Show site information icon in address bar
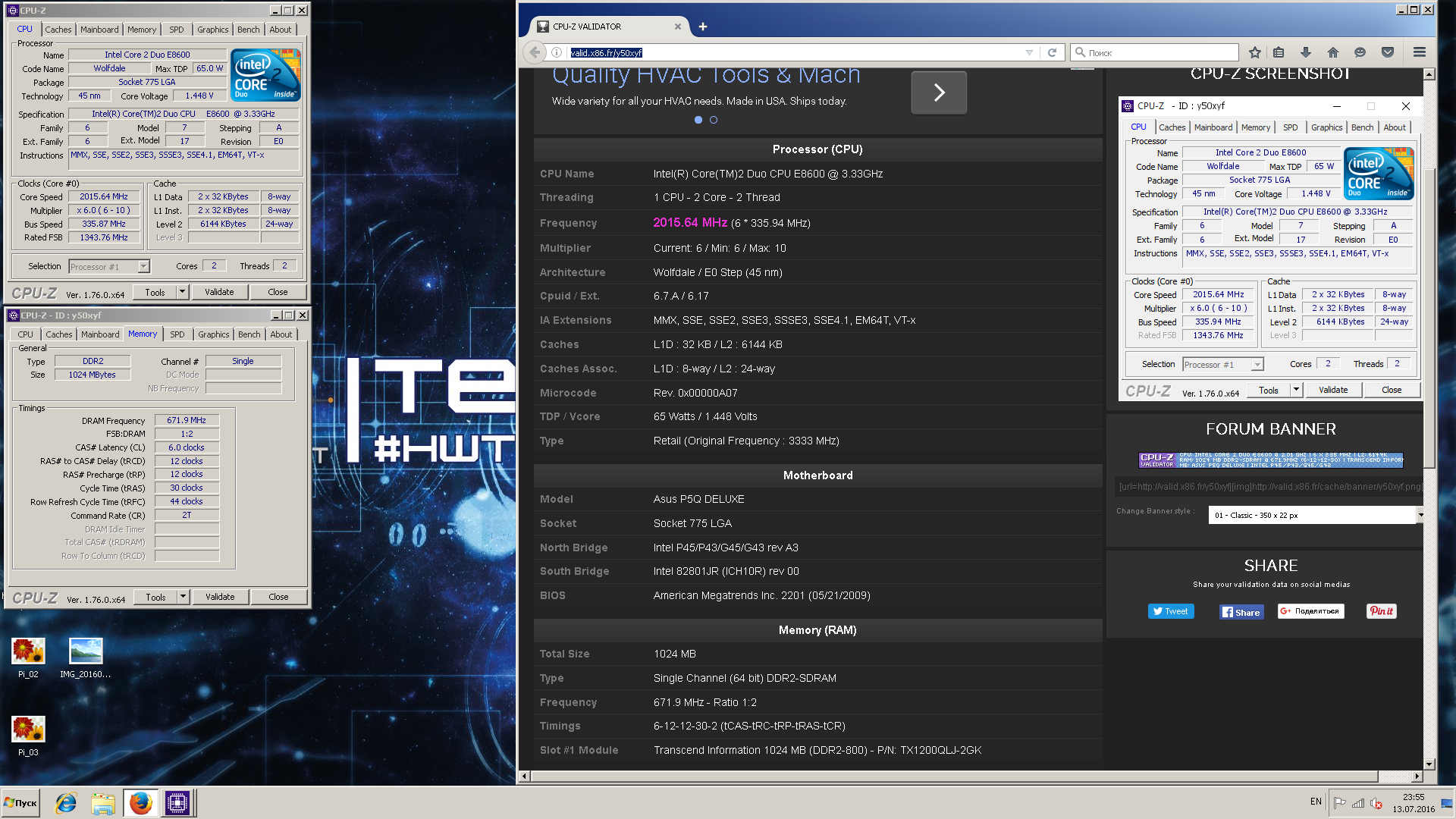The image size is (1456, 819). [556, 52]
